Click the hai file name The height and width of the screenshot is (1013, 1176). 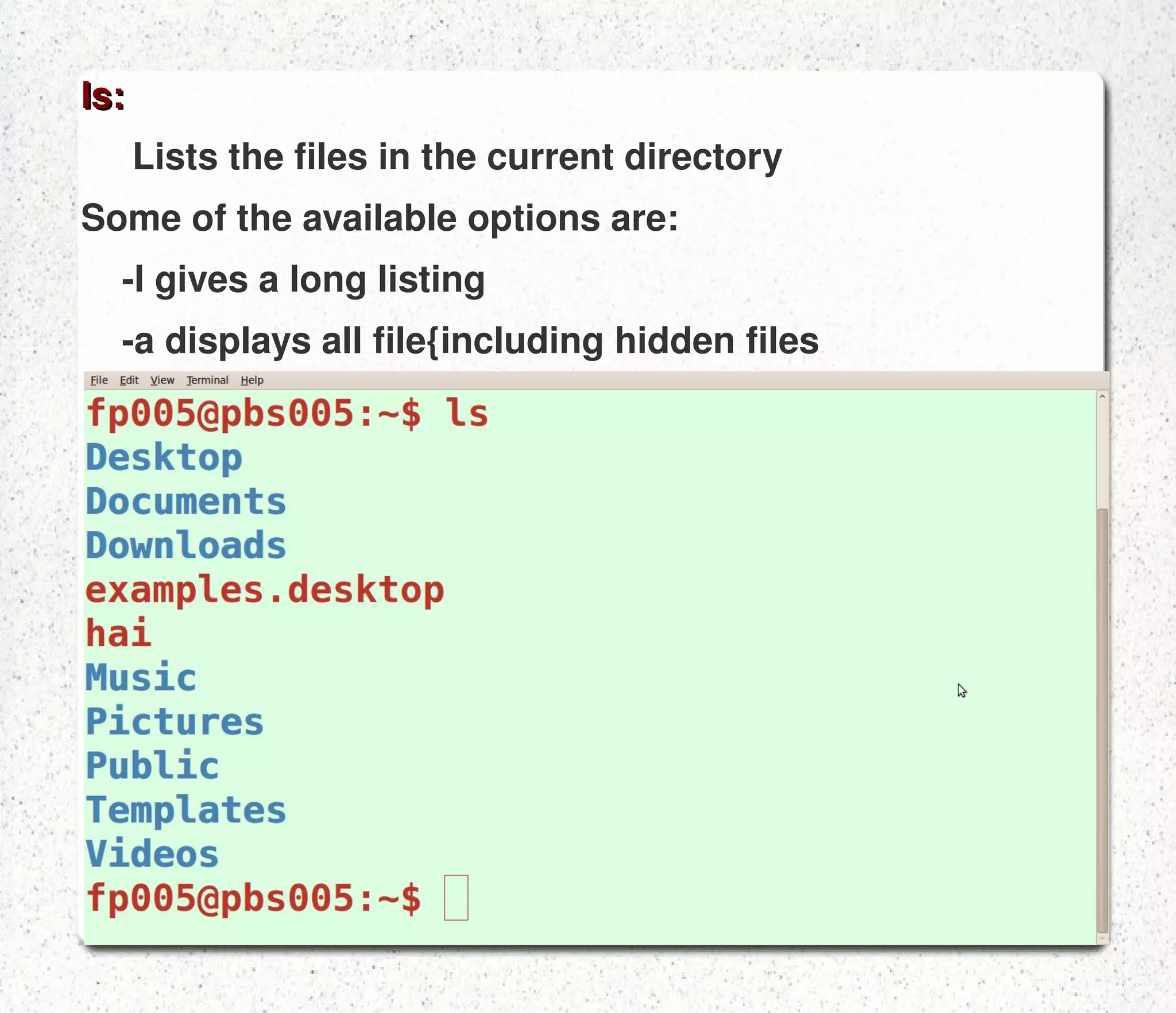119,634
